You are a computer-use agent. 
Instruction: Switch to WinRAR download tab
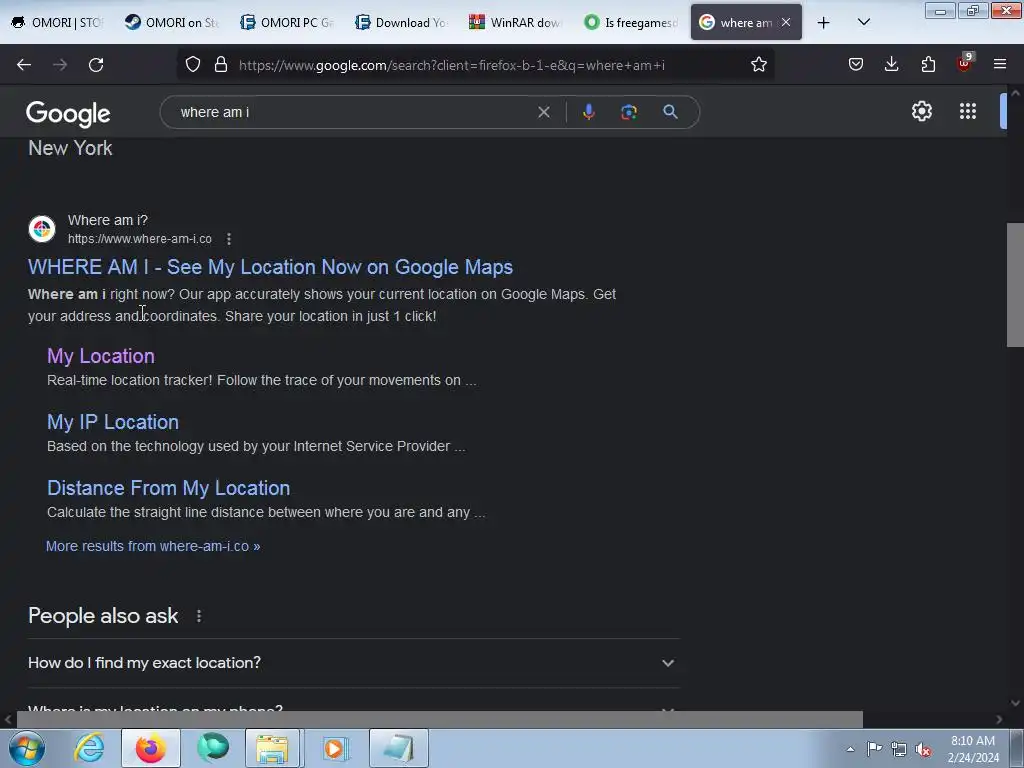point(516,22)
